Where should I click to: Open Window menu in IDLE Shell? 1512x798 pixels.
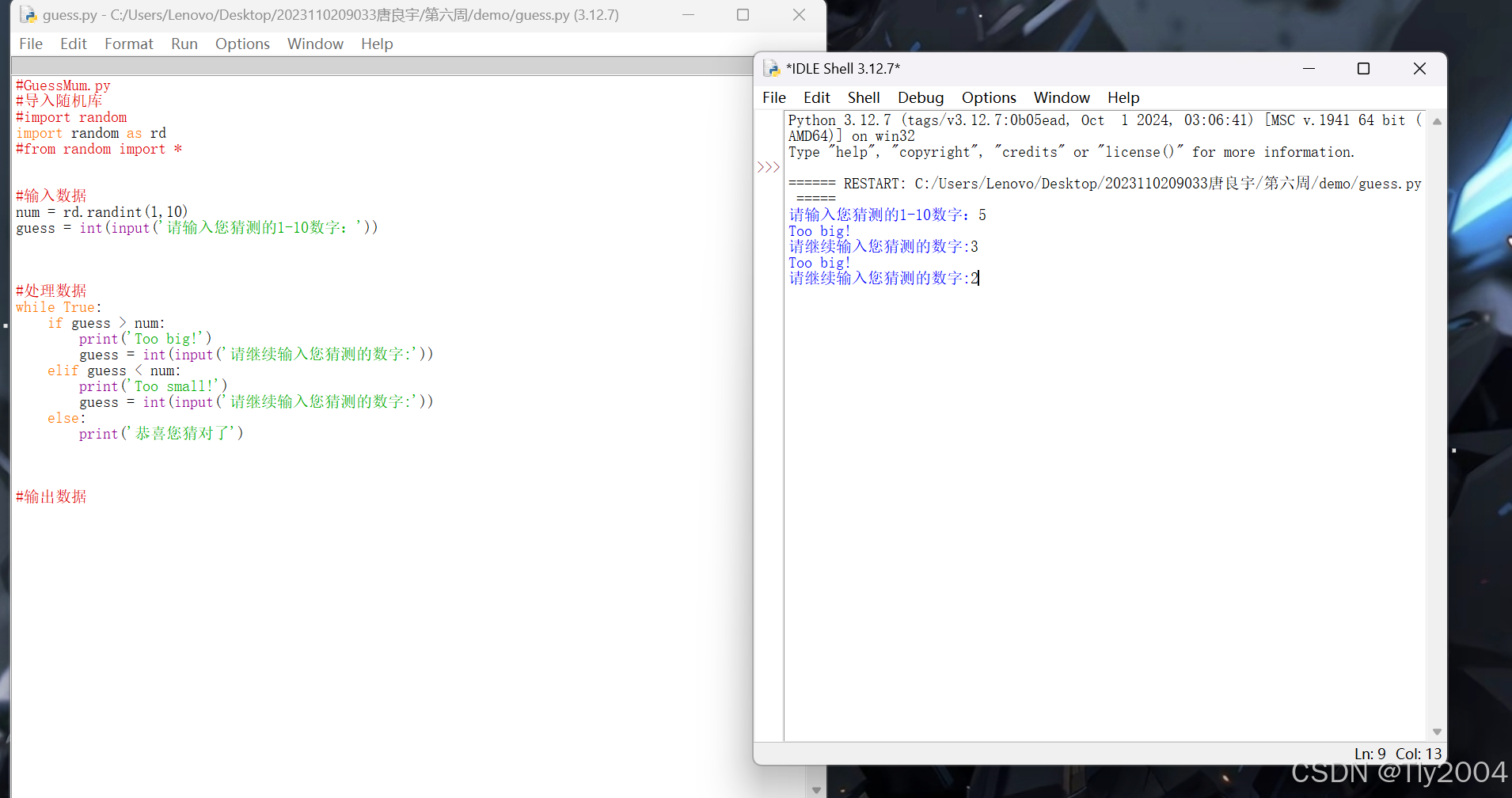pos(1062,97)
